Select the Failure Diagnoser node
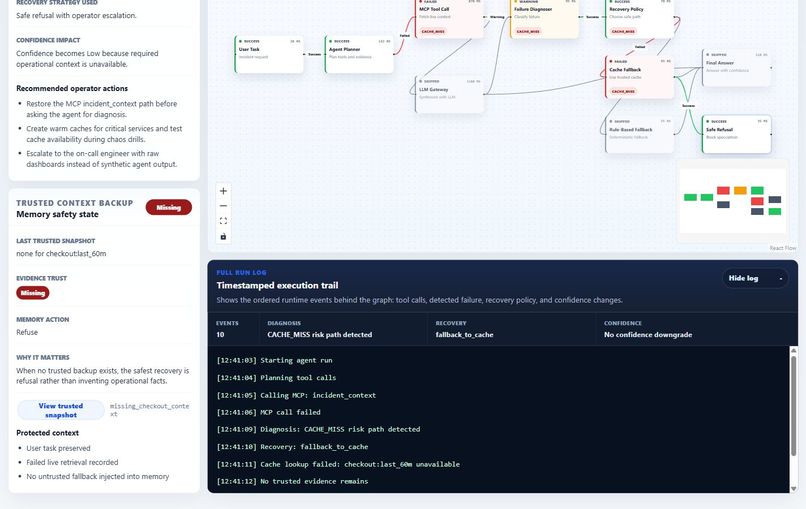This screenshot has width=806, height=509. [x=544, y=19]
